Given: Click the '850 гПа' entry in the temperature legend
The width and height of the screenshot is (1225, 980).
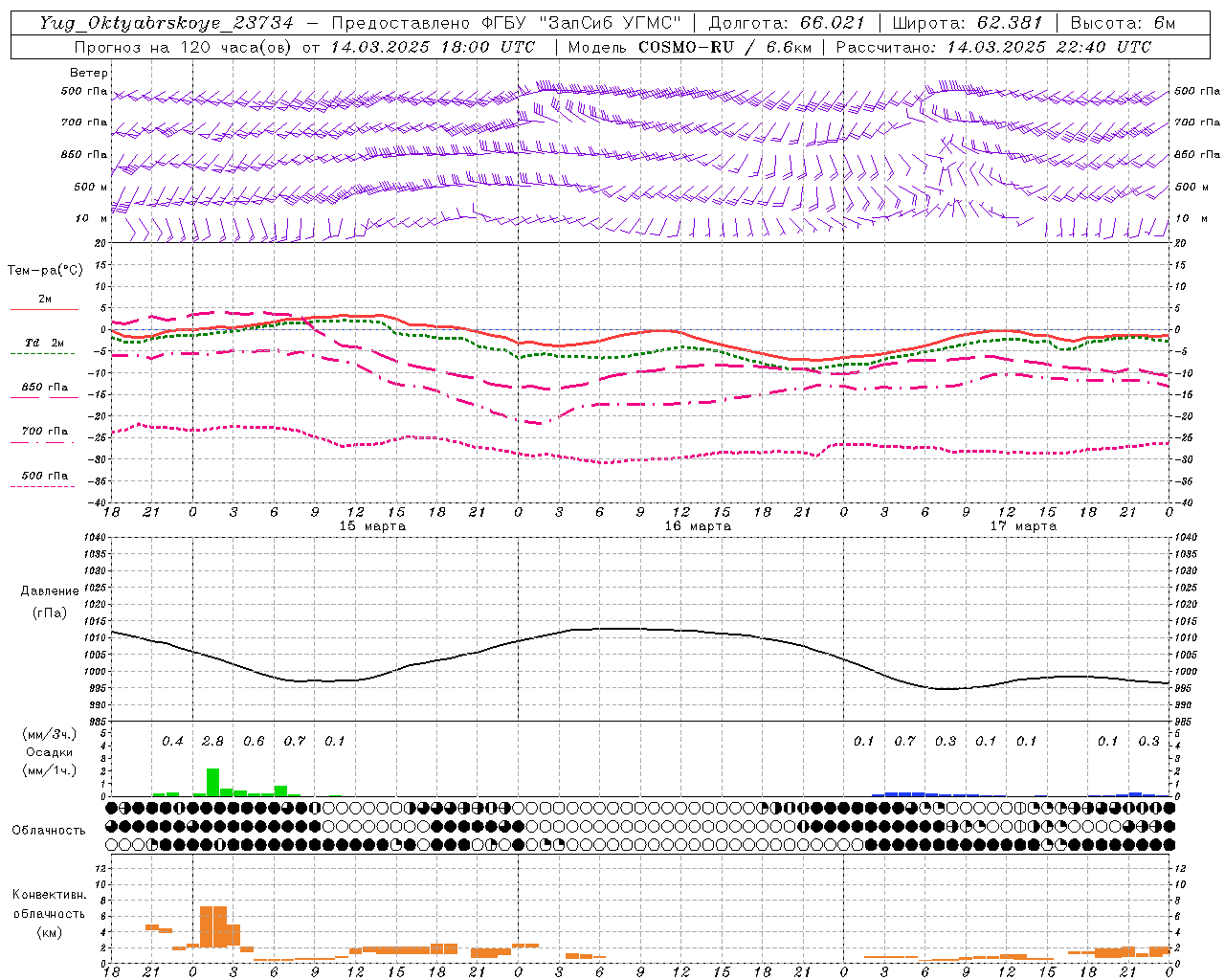Looking at the screenshot, I should [x=45, y=388].
